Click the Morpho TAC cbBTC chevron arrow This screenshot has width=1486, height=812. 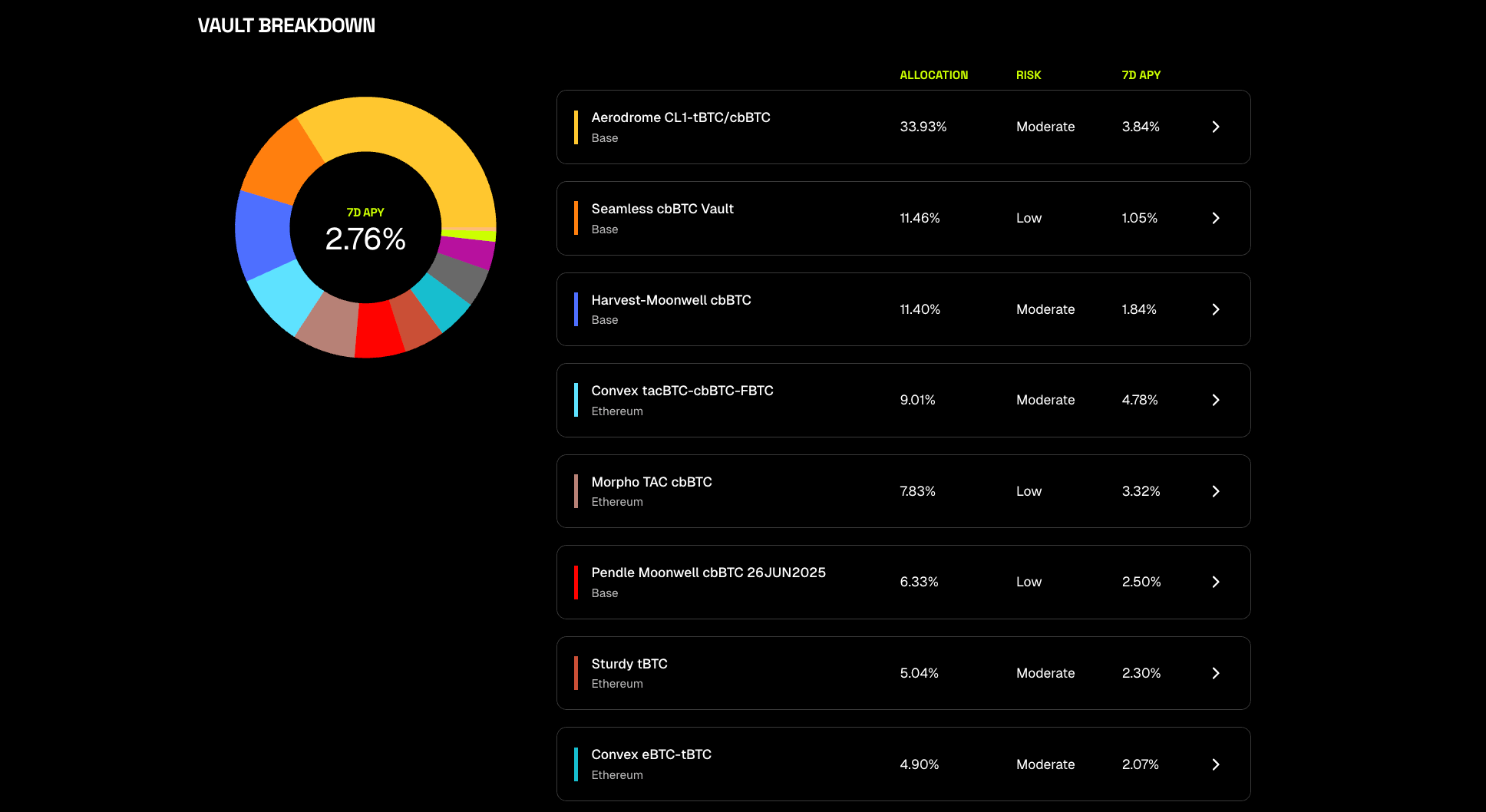1215,491
